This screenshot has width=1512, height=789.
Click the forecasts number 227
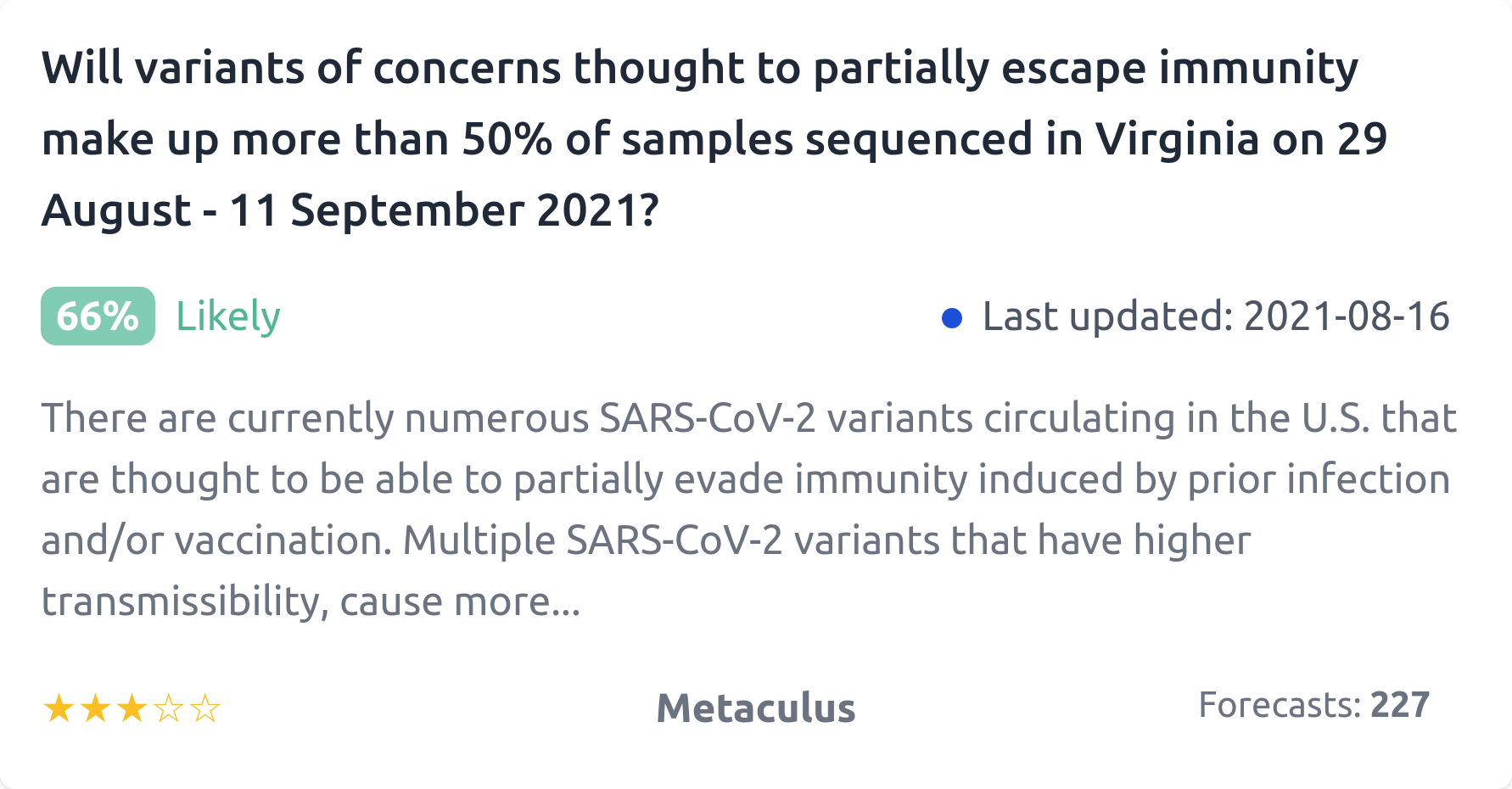1400,705
